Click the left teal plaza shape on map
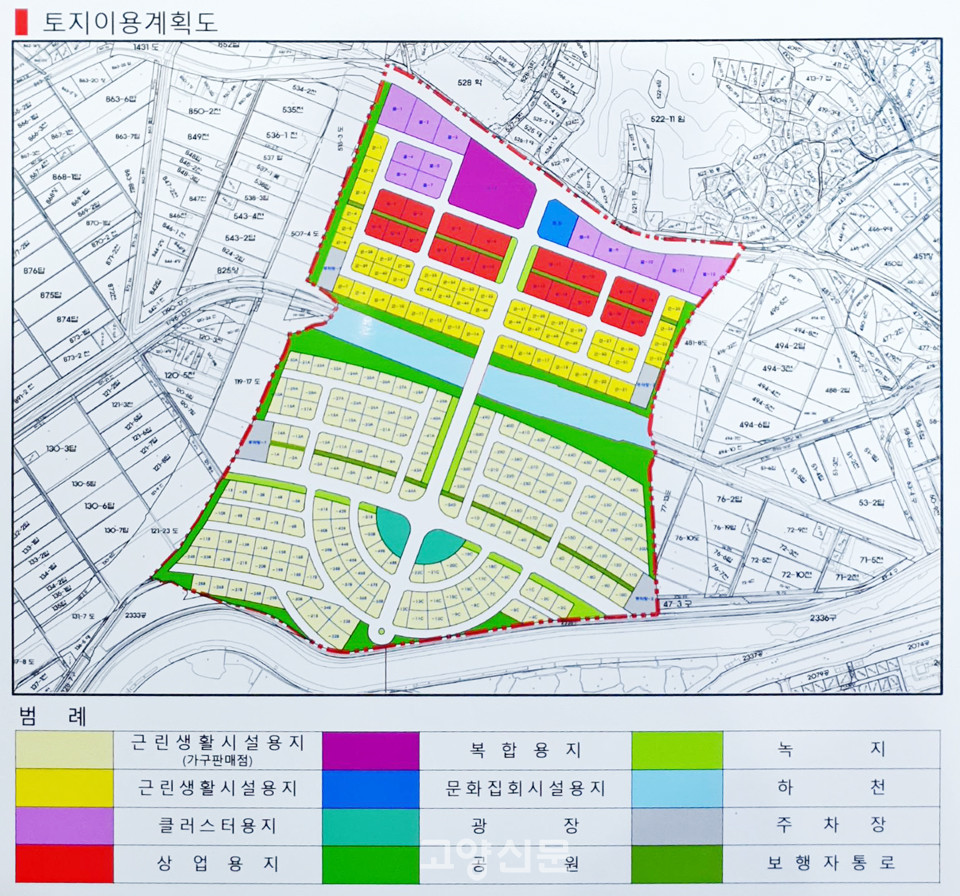 [391, 532]
